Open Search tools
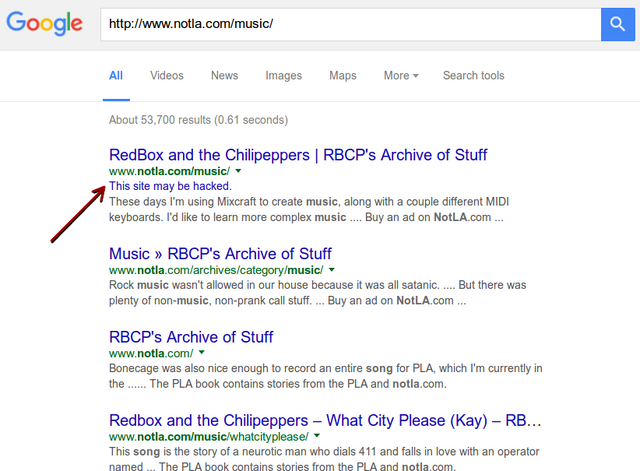Screen dimensions: 640x471 (474, 76)
